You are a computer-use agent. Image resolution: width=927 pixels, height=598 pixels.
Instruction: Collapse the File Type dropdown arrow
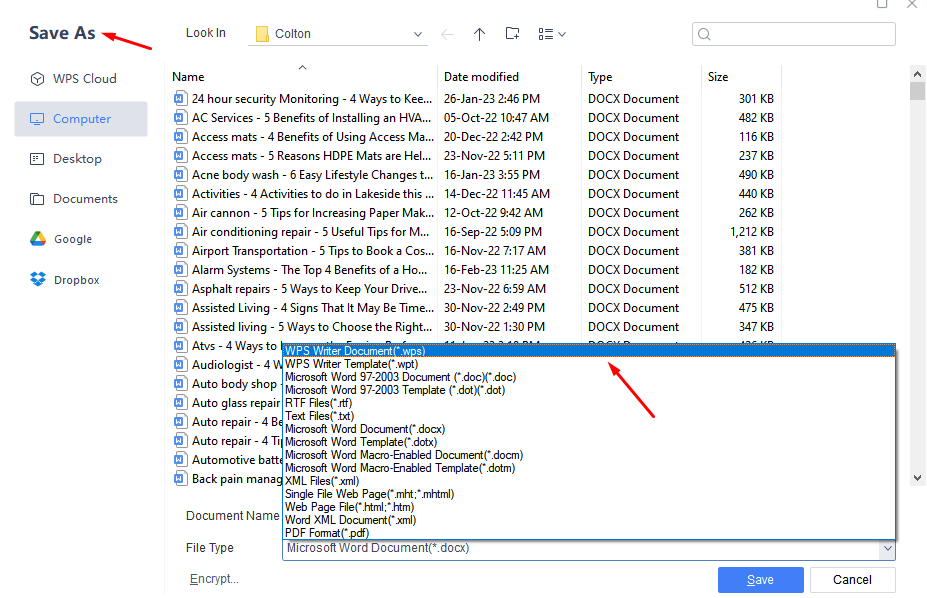tap(887, 549)
